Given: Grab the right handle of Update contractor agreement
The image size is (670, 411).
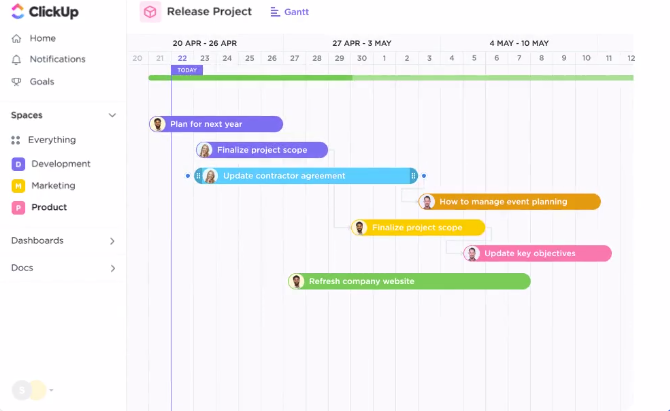Looking at the screenshot, I should (413, 176).
